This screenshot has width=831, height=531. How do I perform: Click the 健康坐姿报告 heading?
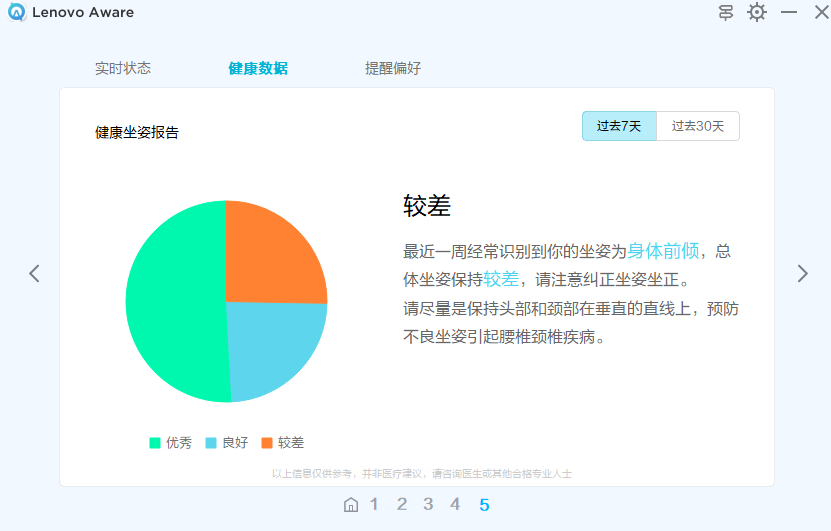click(137, 132)
